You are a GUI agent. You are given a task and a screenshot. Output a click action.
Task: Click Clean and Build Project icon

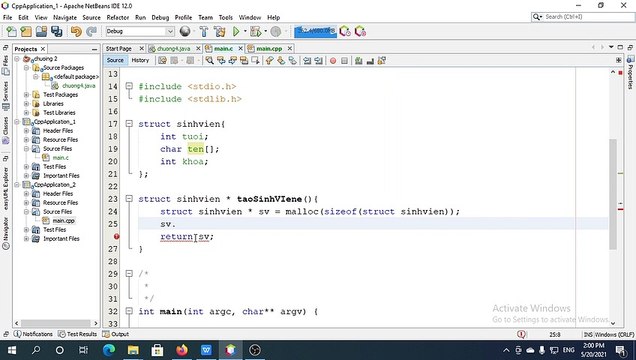[219, 31]
